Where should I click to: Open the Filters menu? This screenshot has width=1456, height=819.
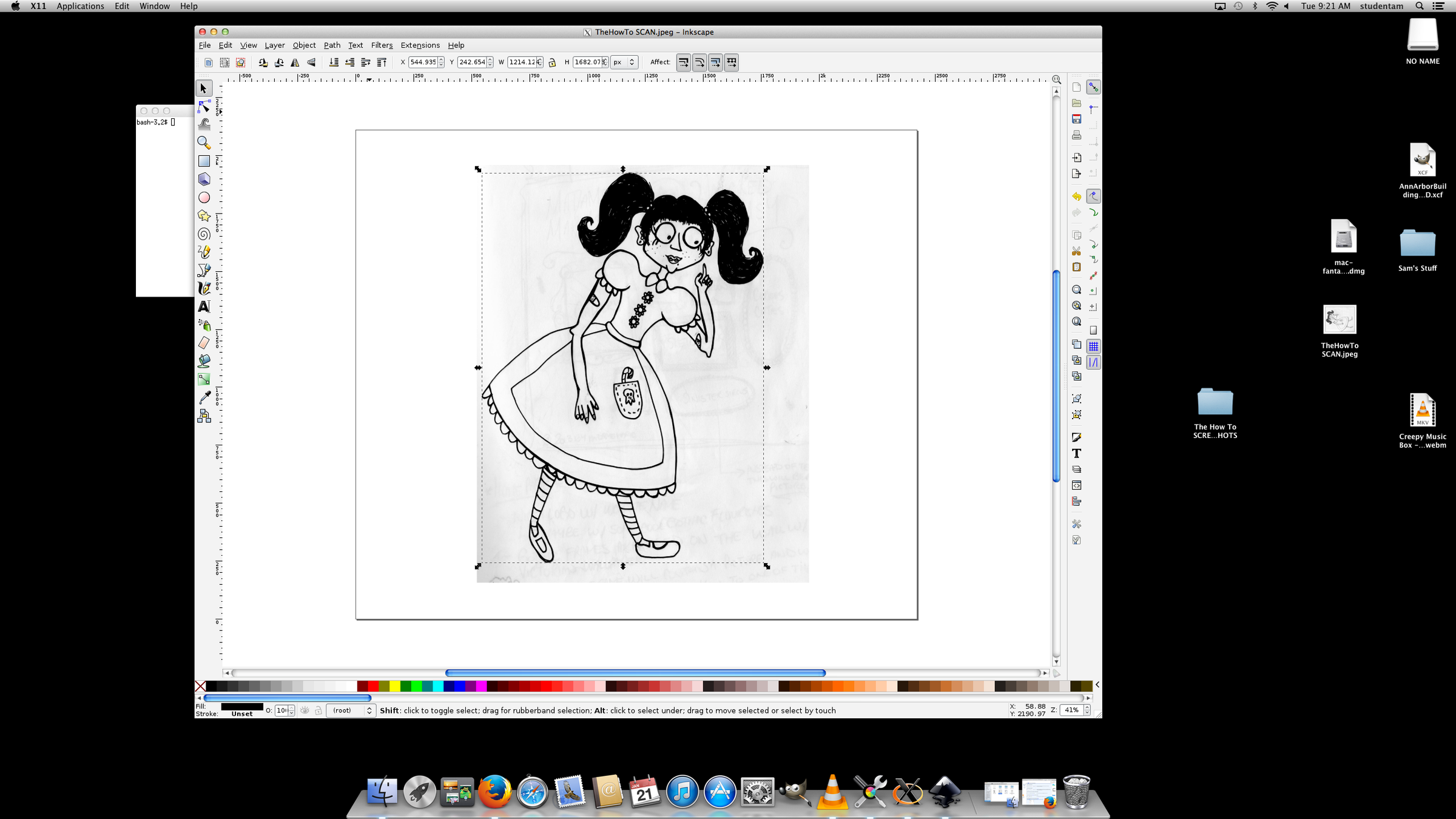pos(382,45)
